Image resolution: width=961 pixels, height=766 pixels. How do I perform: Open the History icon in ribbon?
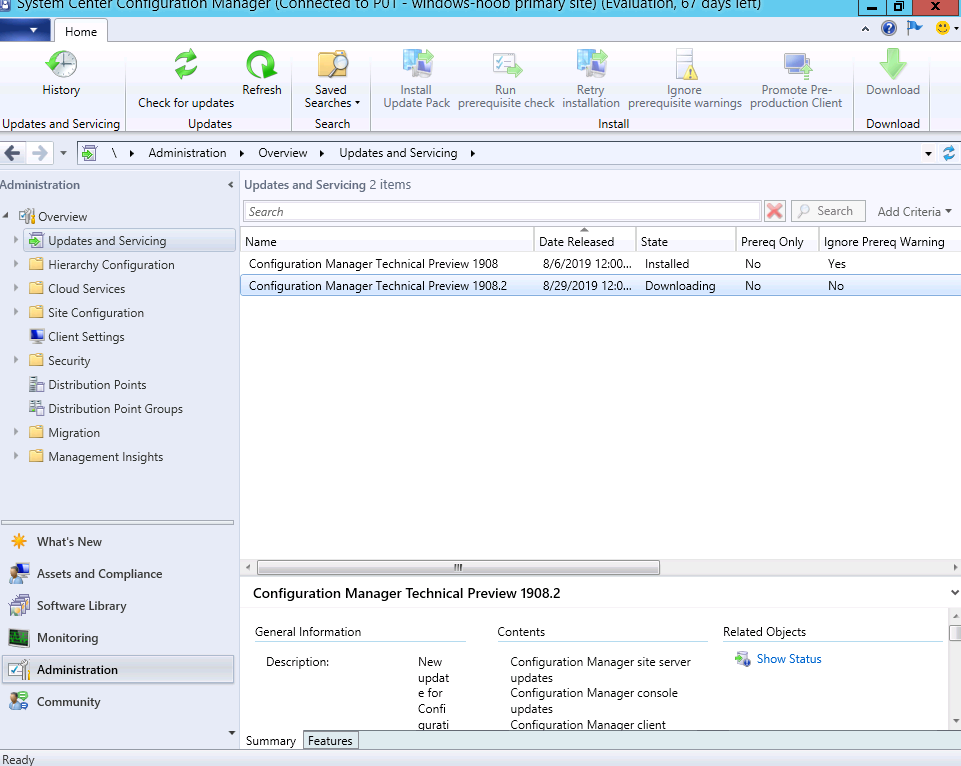[61, 64]
